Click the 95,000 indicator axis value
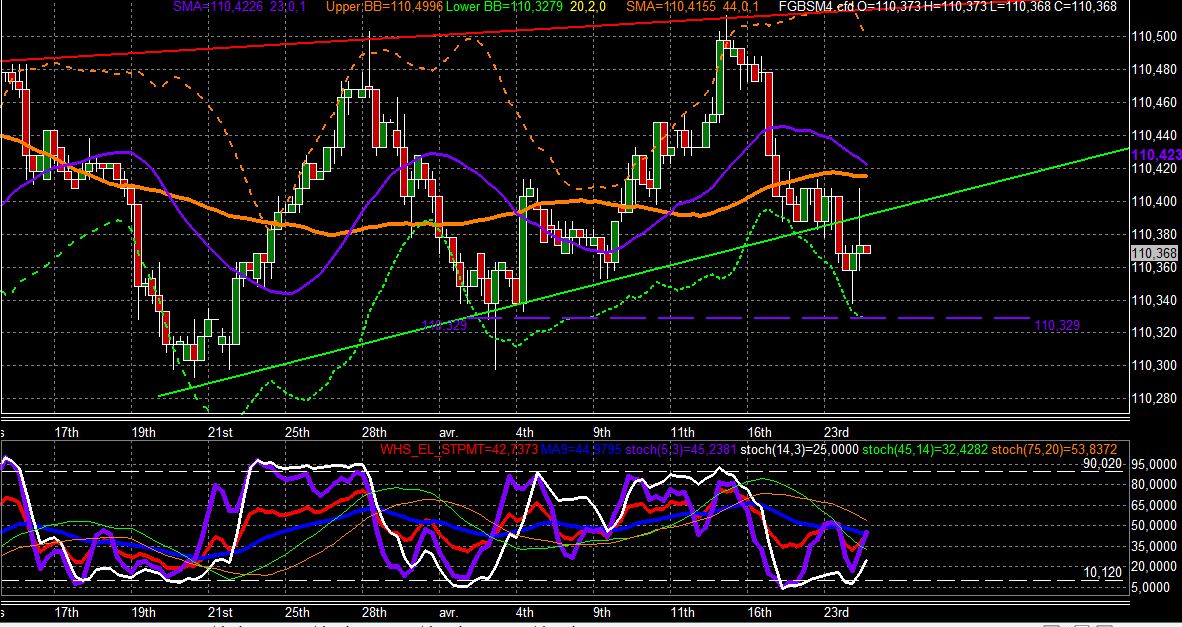Image resolution: width=1182 pixels, height=627 pixels. pyautogui.click(x=1153, y=465)
